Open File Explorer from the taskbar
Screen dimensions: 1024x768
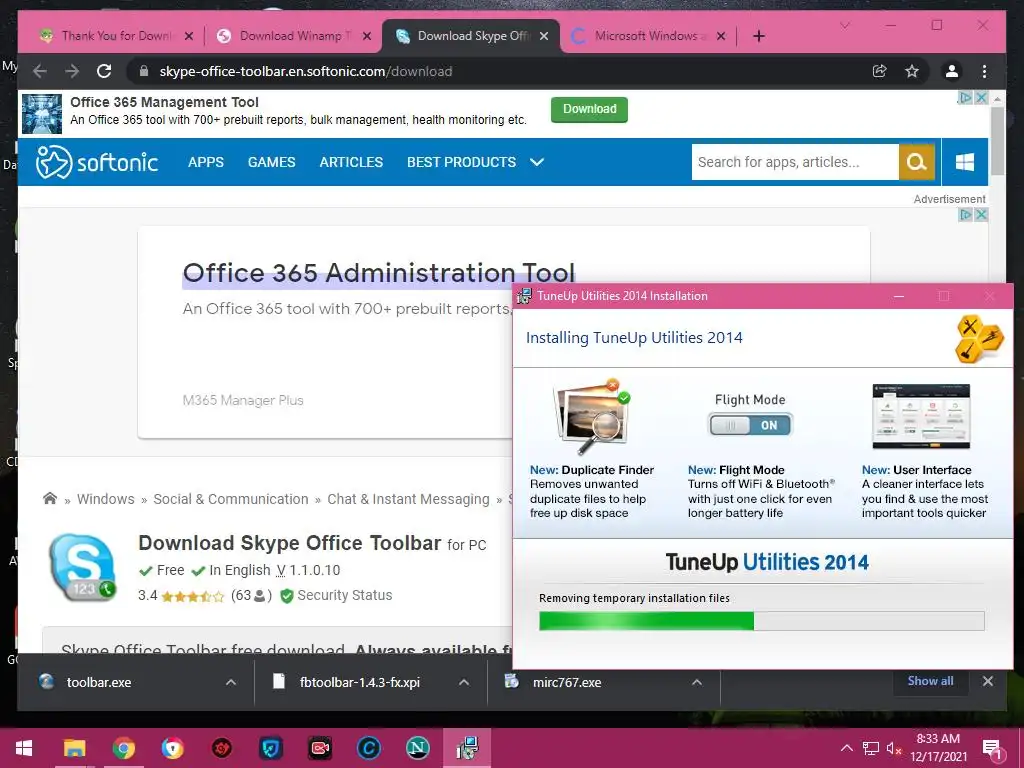click(x=74, y=748)
